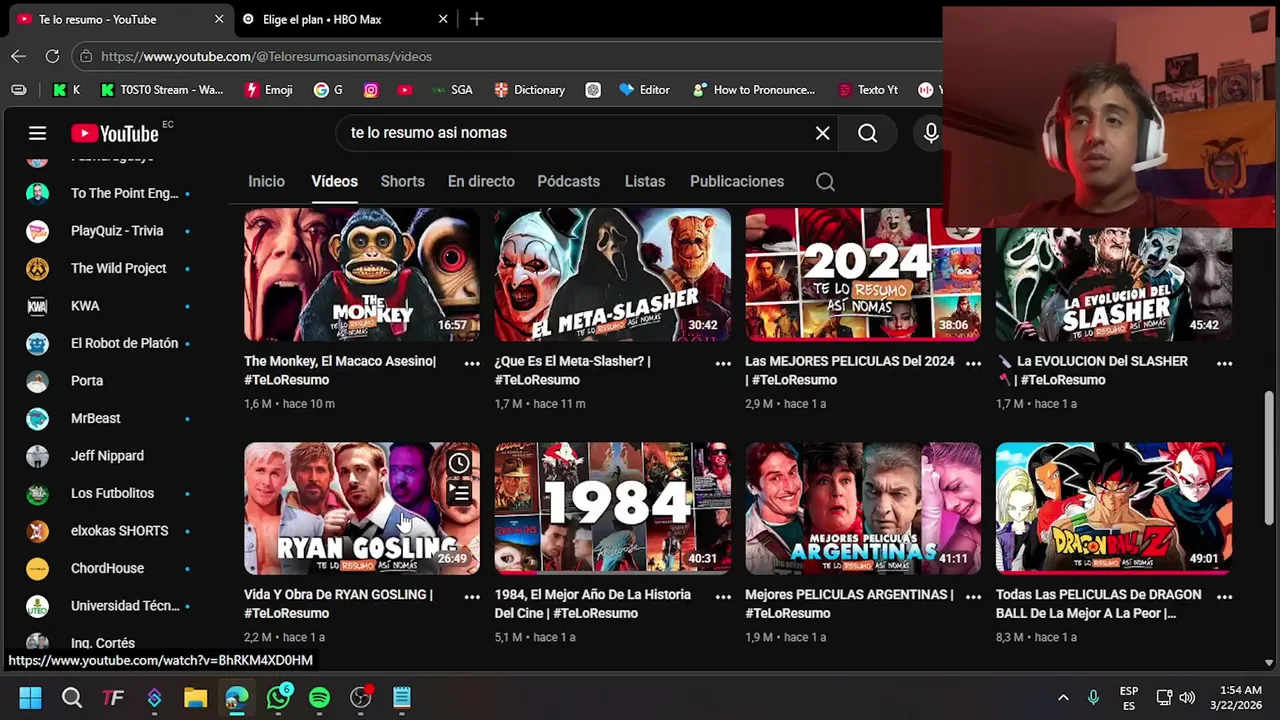Image resolution: width=1280 pixels, height=720 pixels.
Task: Search within channel using tab-row magnifier icon
Action: (825, 182)
